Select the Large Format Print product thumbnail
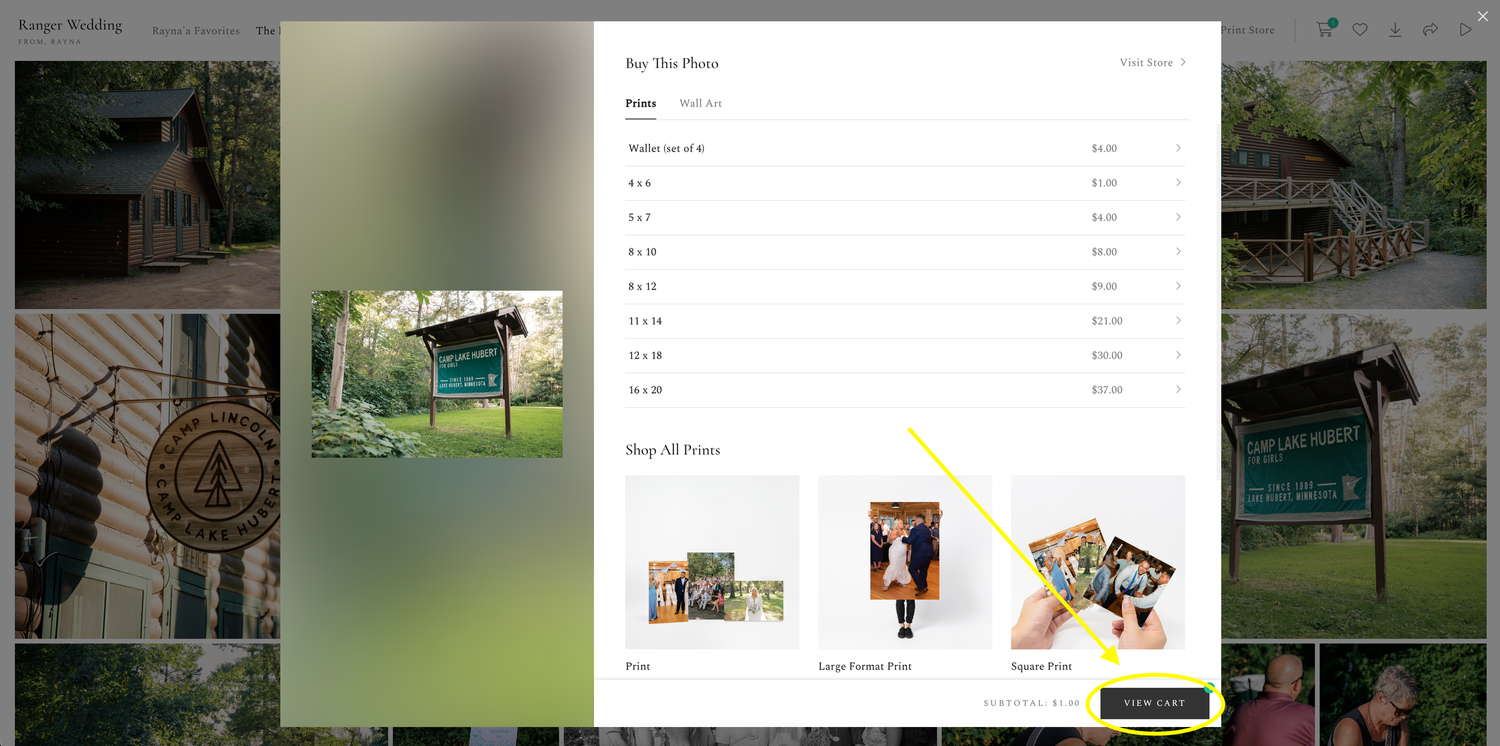 point(905,562)
